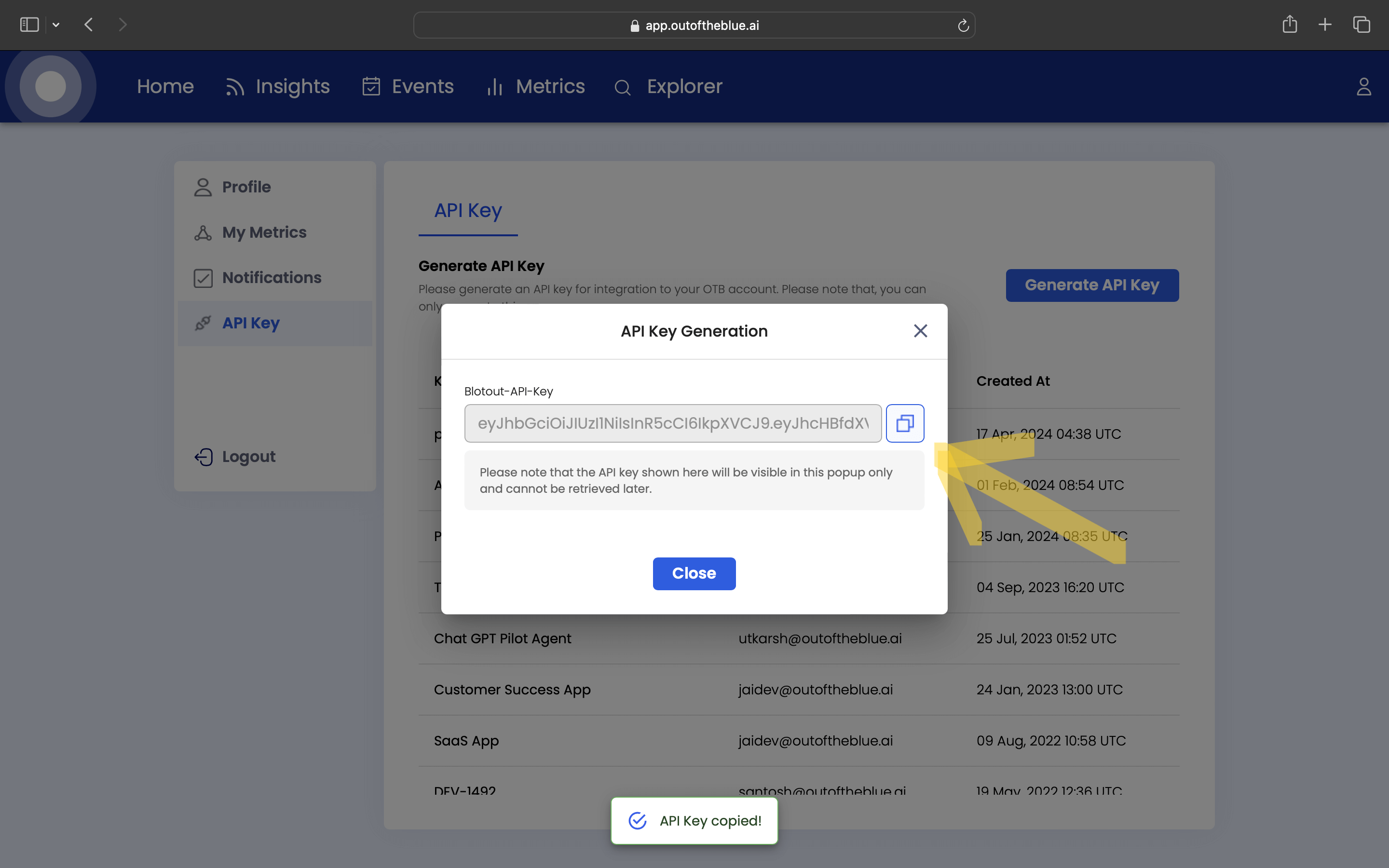Click the browser Share icon
1389x868 pixels.
(1289, 25)
